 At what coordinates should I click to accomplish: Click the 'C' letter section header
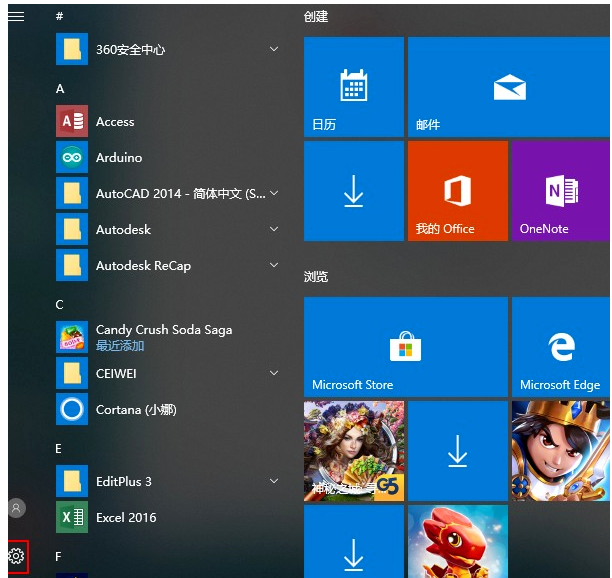coord(59,305)
